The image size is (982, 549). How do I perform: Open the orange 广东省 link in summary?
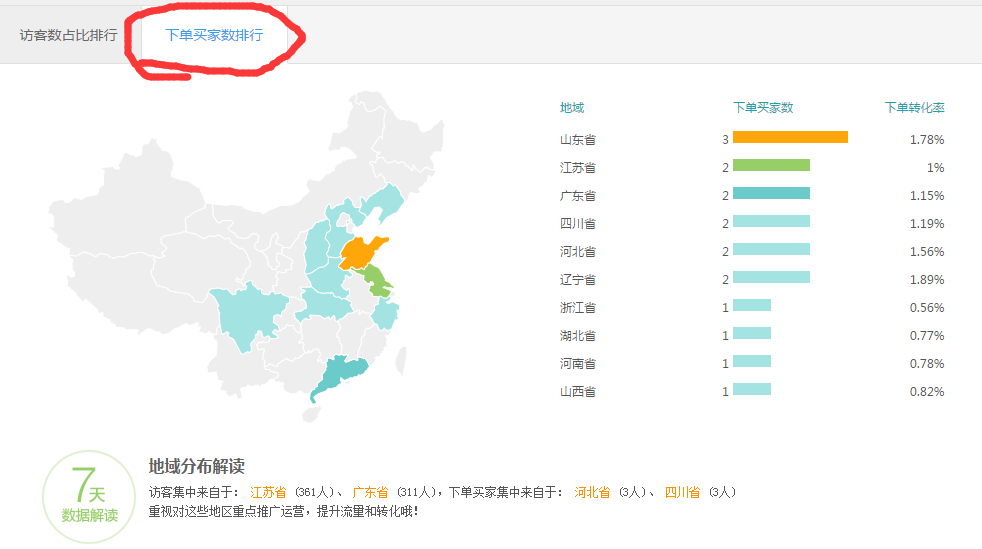370,493
